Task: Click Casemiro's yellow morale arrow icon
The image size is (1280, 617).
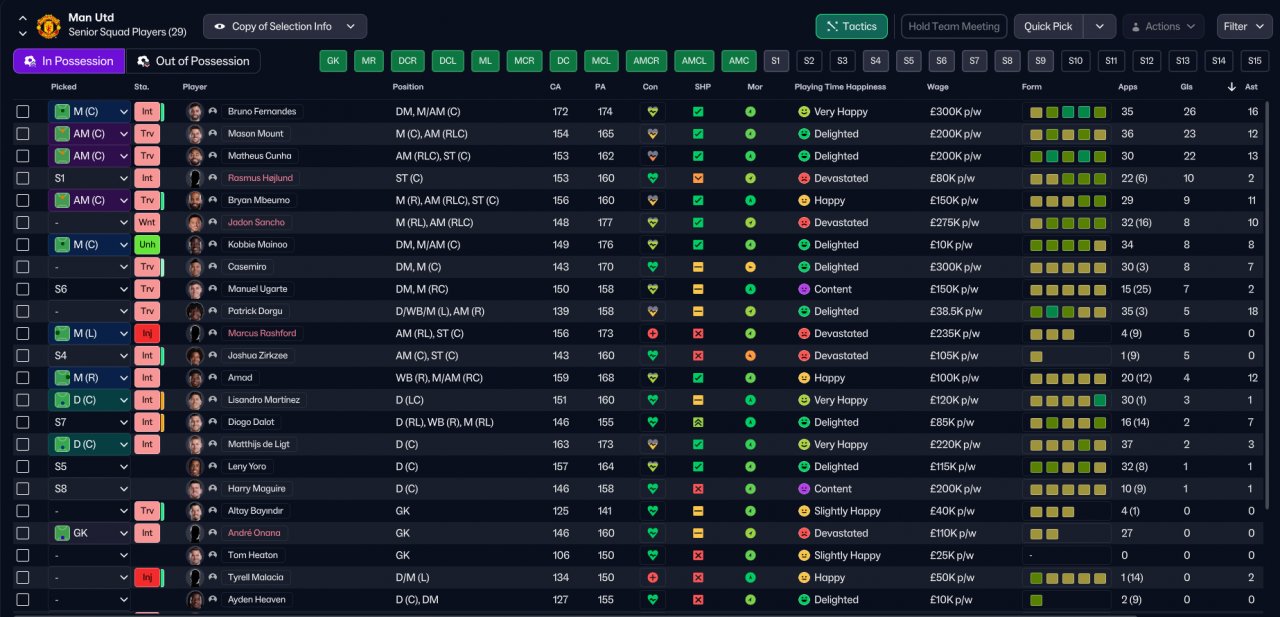Action: click(x=750, y=267)
